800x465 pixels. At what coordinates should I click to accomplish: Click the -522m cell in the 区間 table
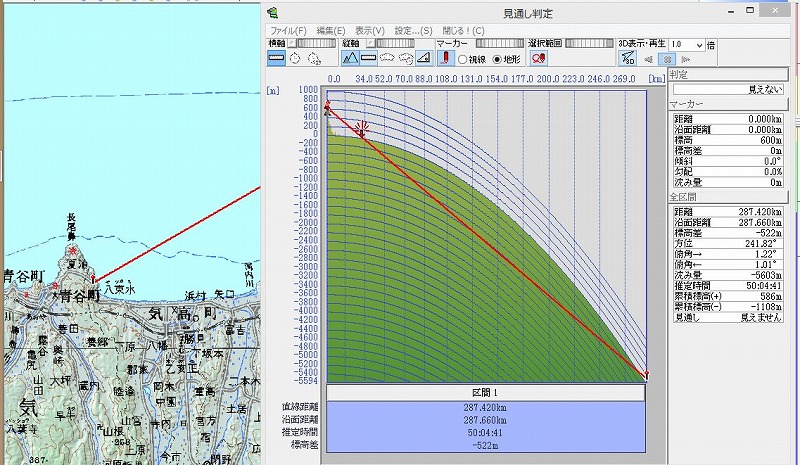tap(485, 445)
